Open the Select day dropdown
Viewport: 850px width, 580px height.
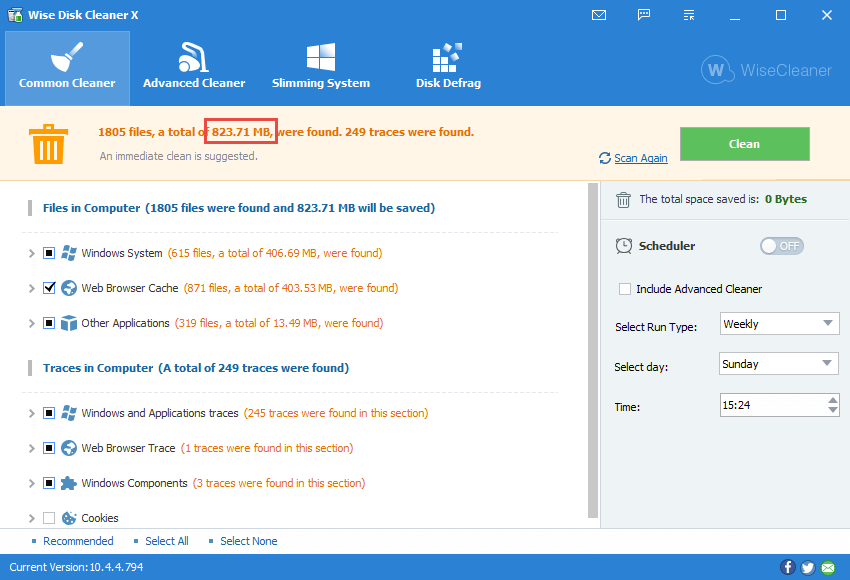(x=779, y=364)
